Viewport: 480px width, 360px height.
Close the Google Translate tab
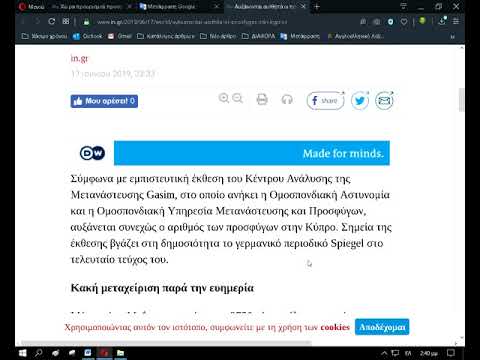tap(216, 6)
